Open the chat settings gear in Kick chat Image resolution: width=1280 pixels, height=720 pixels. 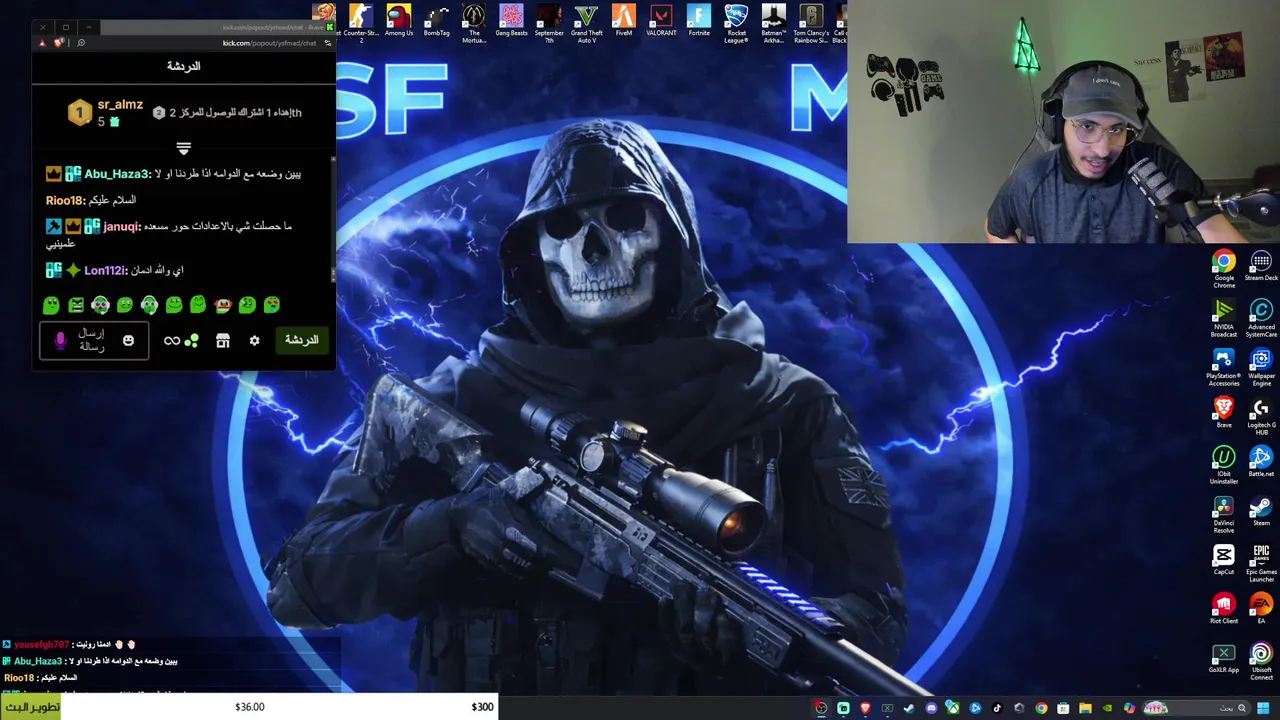point(254,341)
